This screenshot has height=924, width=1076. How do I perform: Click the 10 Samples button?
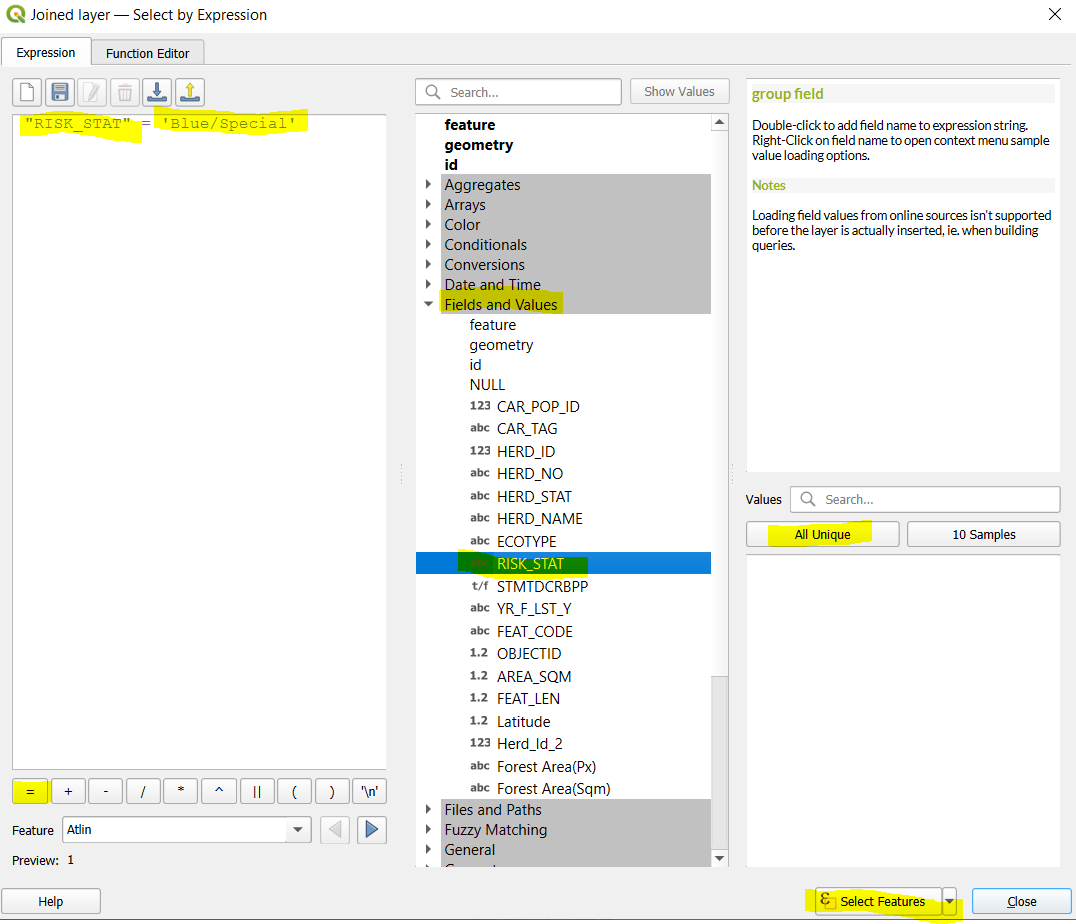[983, 534]
